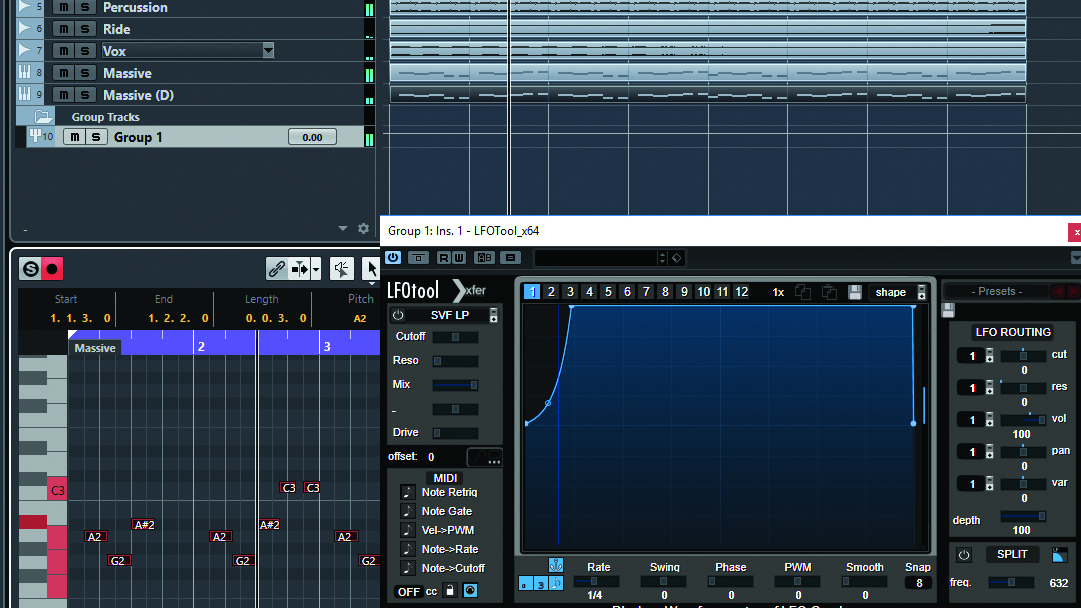Click the Solo Editor S button in key editor
This screenshot has width=1081, height=608.
[x=30, y=269]
